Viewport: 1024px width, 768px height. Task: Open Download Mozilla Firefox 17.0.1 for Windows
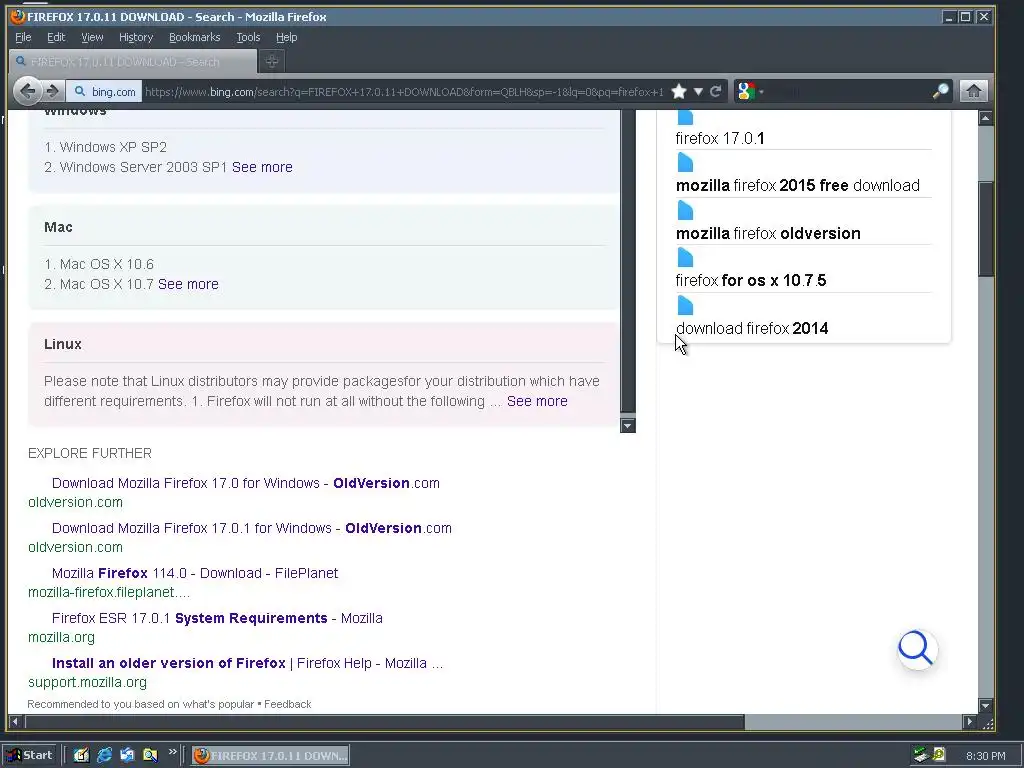pos(251,528)
